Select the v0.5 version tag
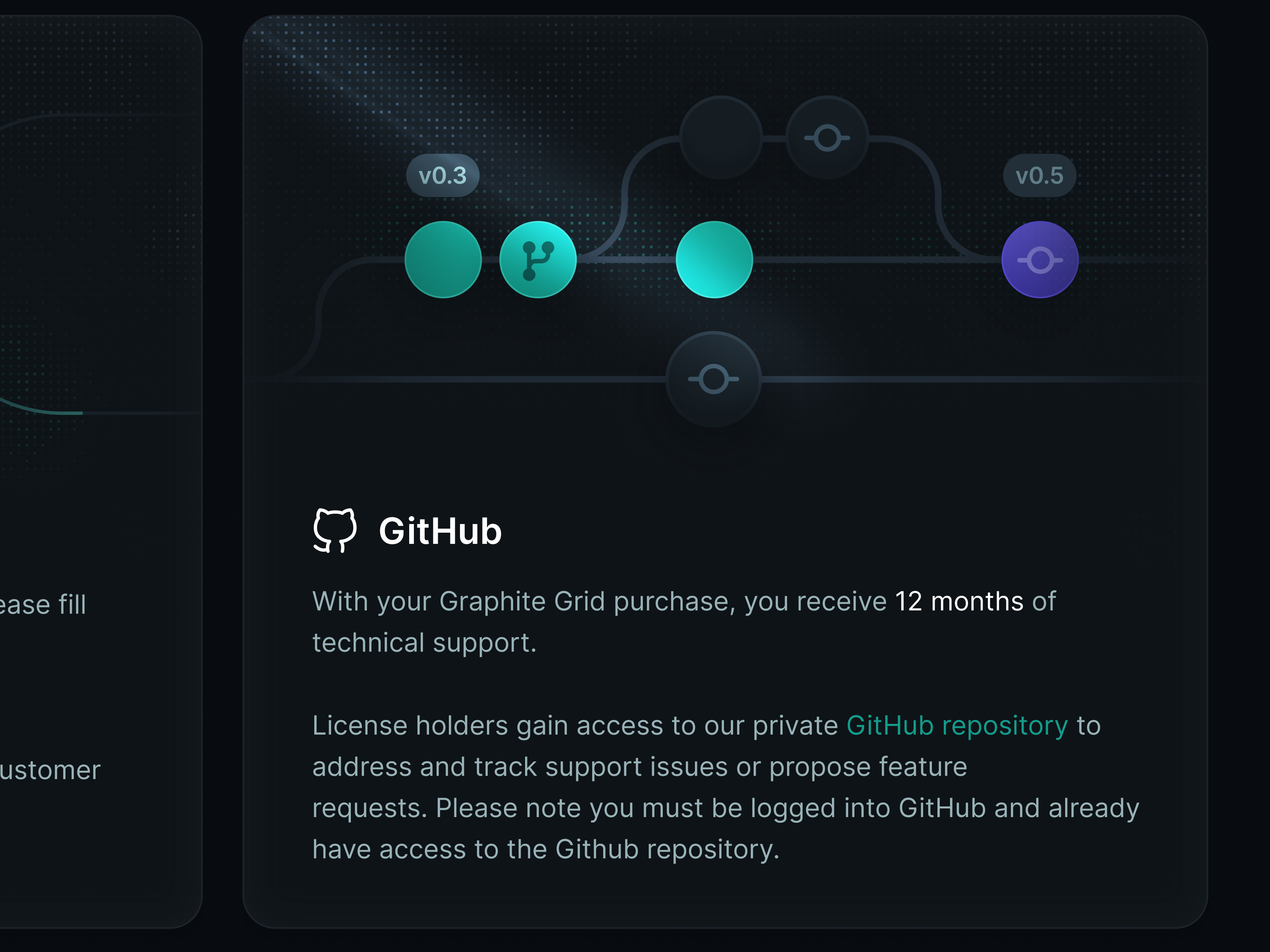The height and width of the screenshot is (952, 1270). 1040,176
